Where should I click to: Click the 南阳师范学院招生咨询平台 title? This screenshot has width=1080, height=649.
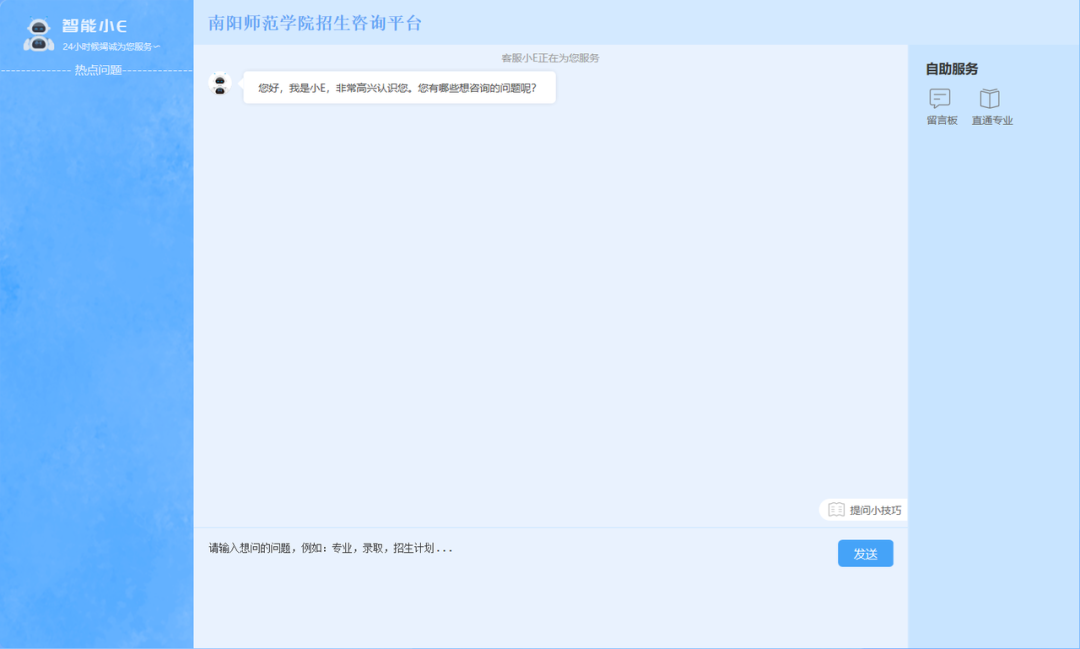tap(315, 23)
